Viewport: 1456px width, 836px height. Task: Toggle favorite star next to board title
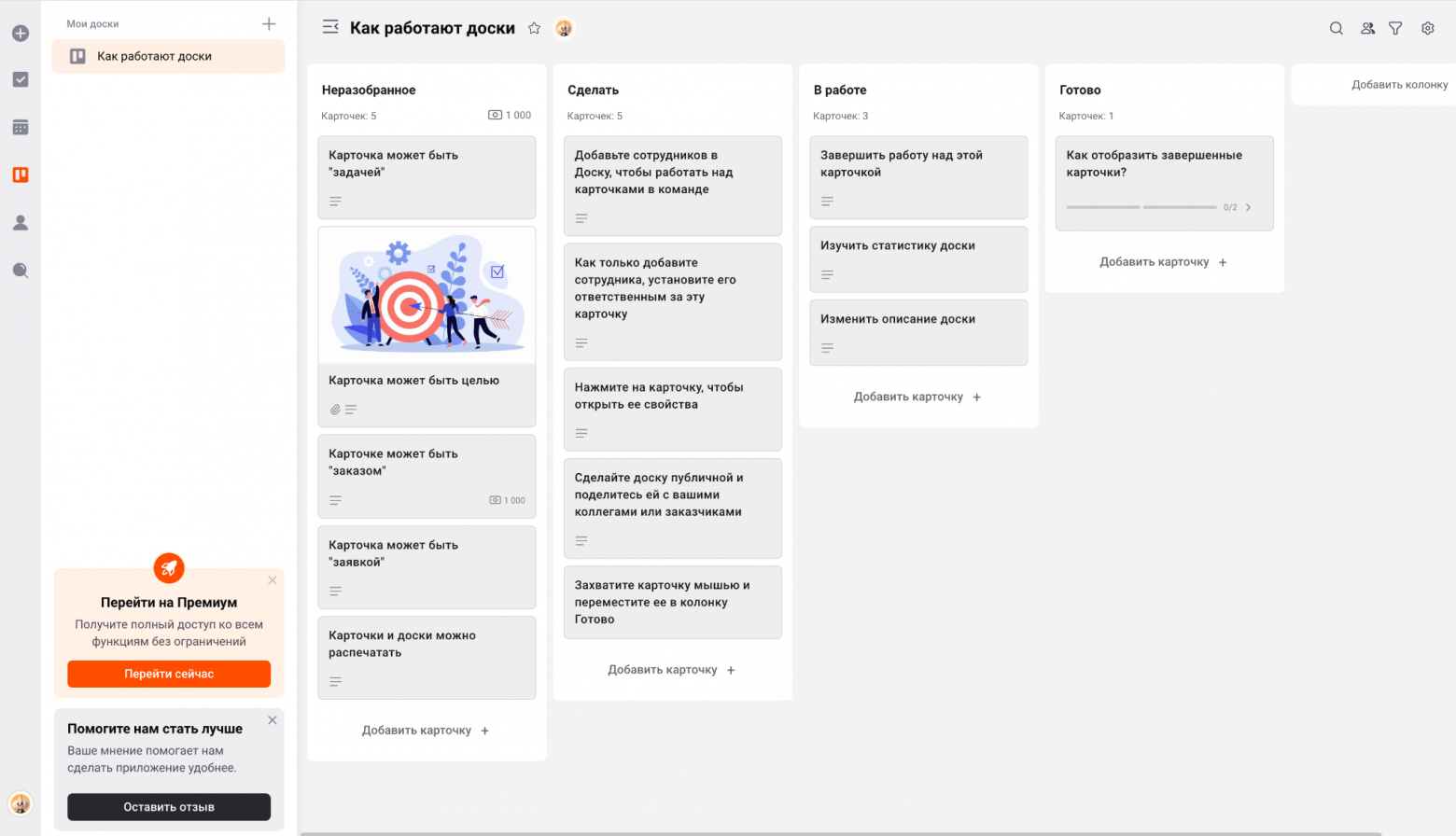tap(534, 28)
